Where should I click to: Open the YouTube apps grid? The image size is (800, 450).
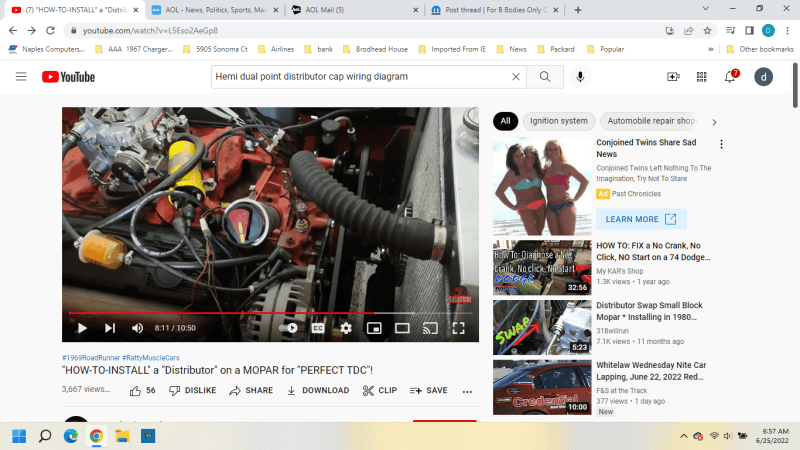pyautogui.click(x=702, y=77)
